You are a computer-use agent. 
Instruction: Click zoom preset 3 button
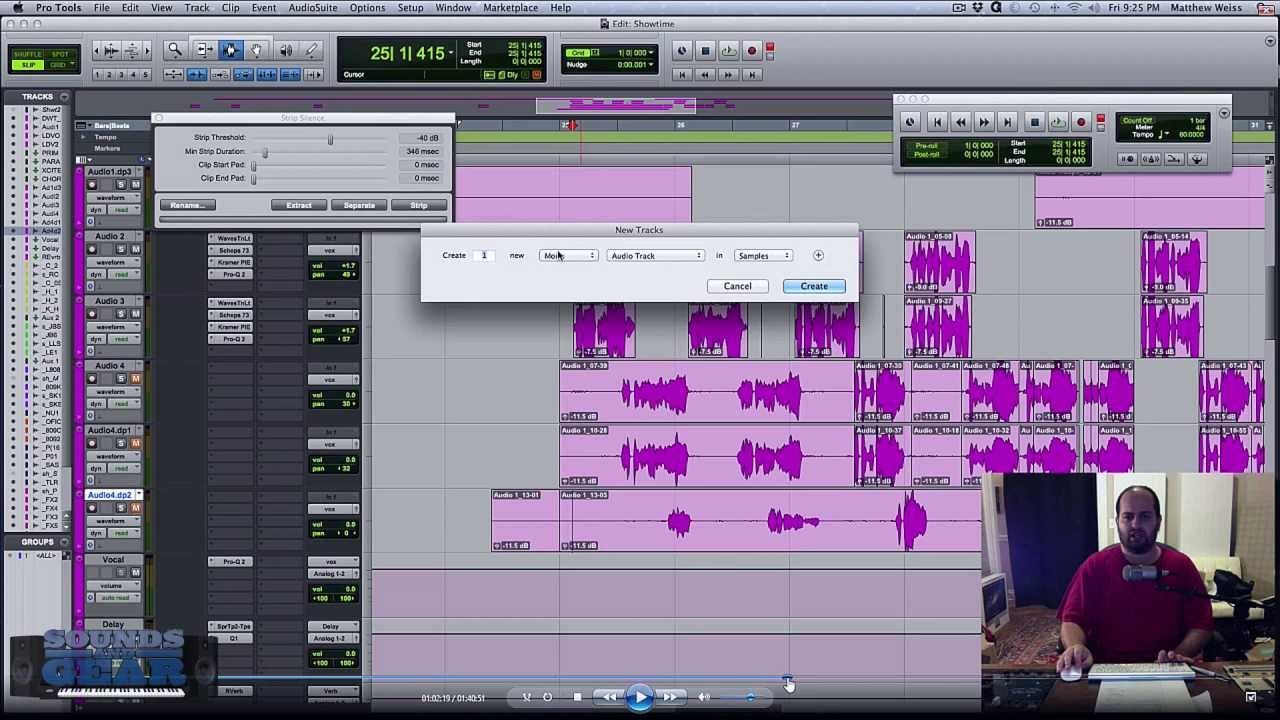click(122, 75)
